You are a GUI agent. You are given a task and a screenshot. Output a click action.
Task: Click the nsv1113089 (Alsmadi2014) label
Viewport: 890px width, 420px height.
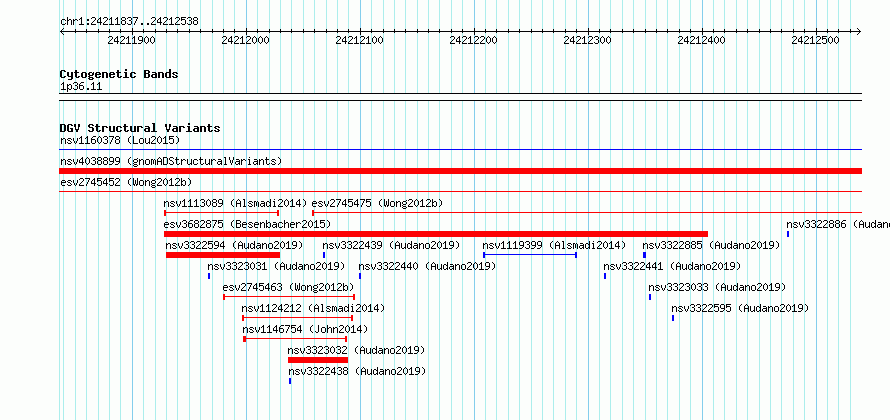[x=235, y=203]
